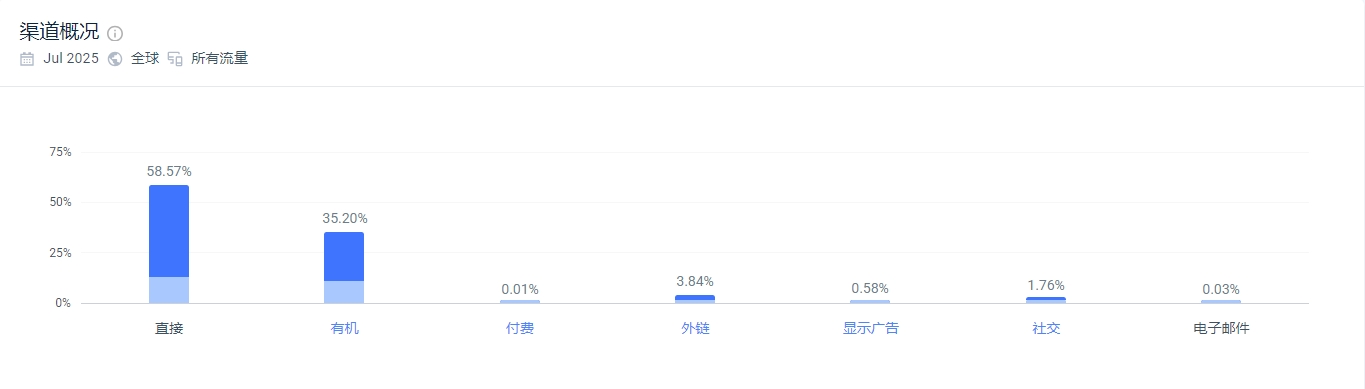This screenshot has height=389, width=1365.
Task: Click the dark blue 有机 bar segment
Action: tap(344, 256)
